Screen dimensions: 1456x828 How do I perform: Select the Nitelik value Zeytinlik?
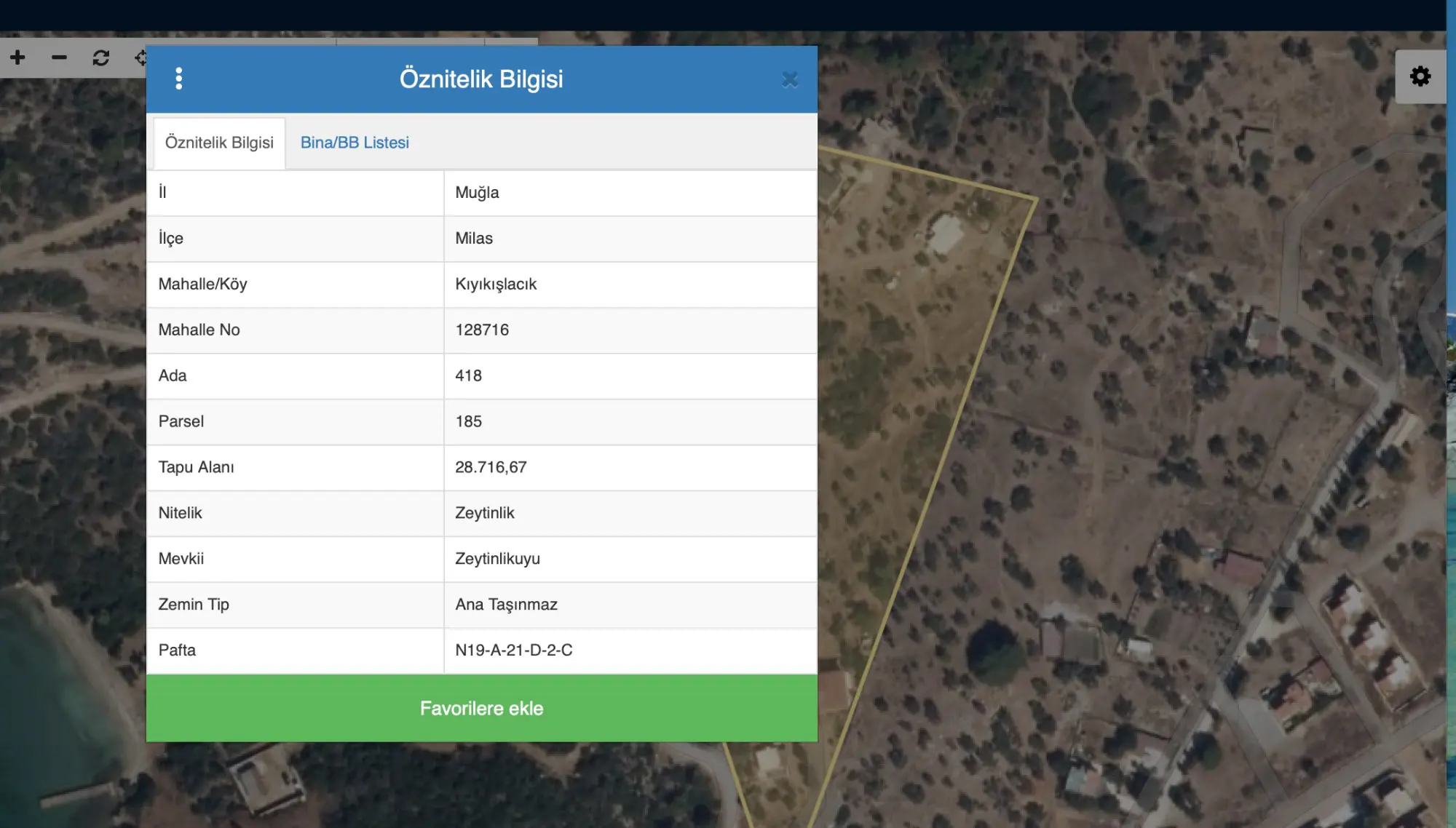click(484, 513)
